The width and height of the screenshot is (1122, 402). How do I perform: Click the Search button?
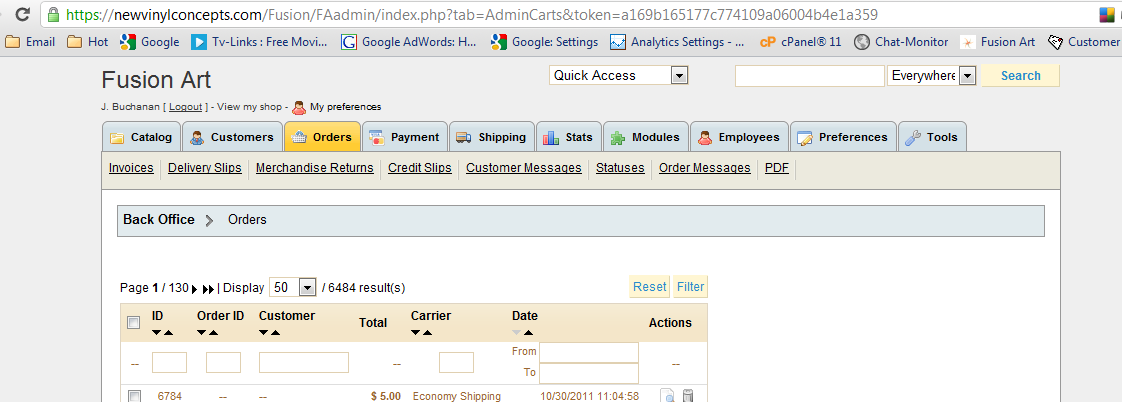point(1020,75)
